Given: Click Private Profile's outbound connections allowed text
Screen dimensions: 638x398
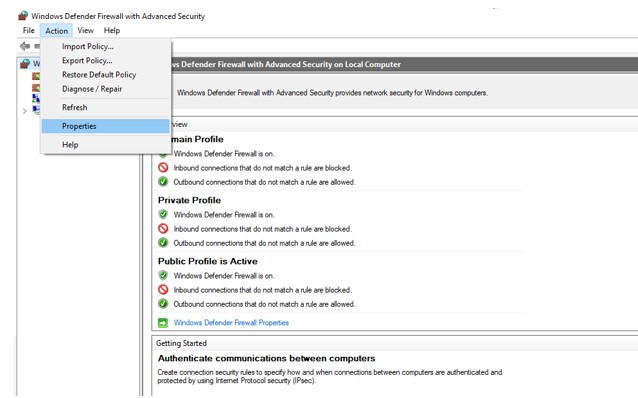Looking at the screenshot, I should coord(264,243).
